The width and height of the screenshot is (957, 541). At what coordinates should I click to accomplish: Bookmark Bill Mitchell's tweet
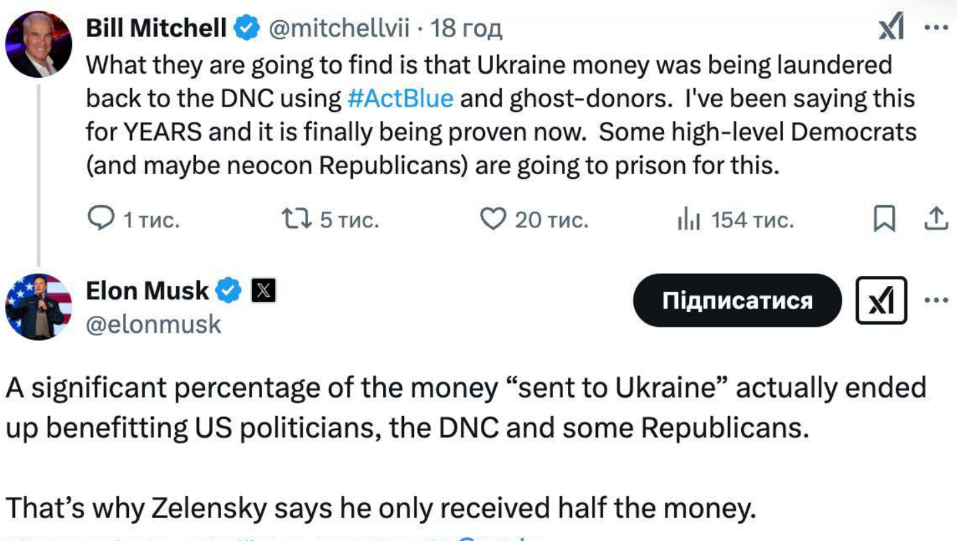pos(885,219)
